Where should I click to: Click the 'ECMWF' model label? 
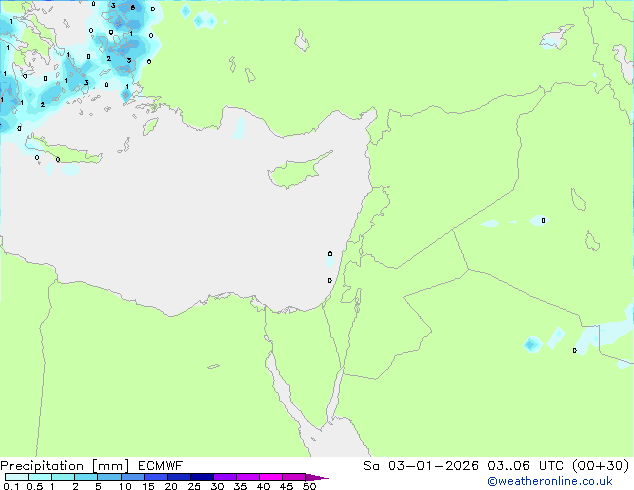tap(161, 466)
